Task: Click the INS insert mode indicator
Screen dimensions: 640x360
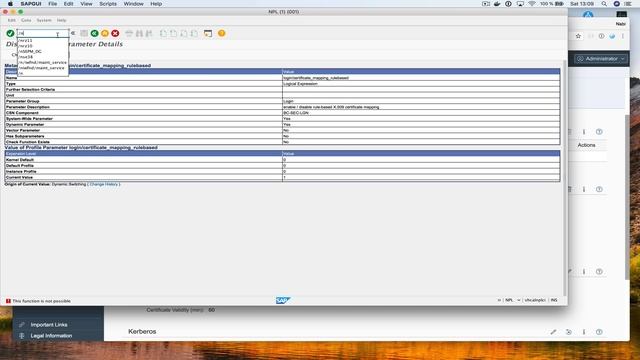Action: [554, 300]
